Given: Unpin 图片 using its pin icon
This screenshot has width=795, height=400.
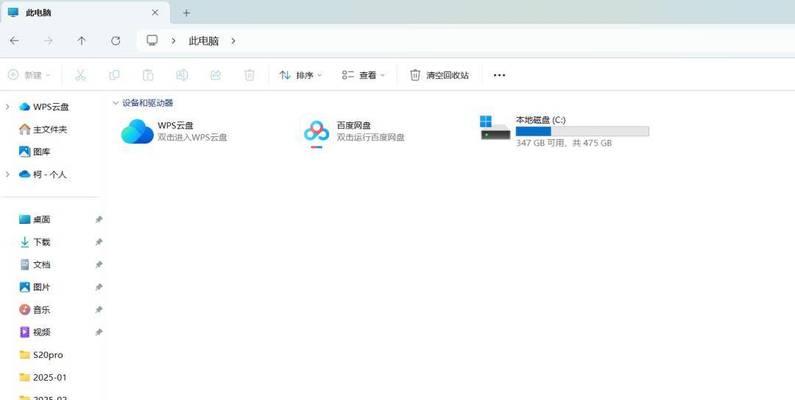Looking at the screenshot, I should (x=99, y=287).
